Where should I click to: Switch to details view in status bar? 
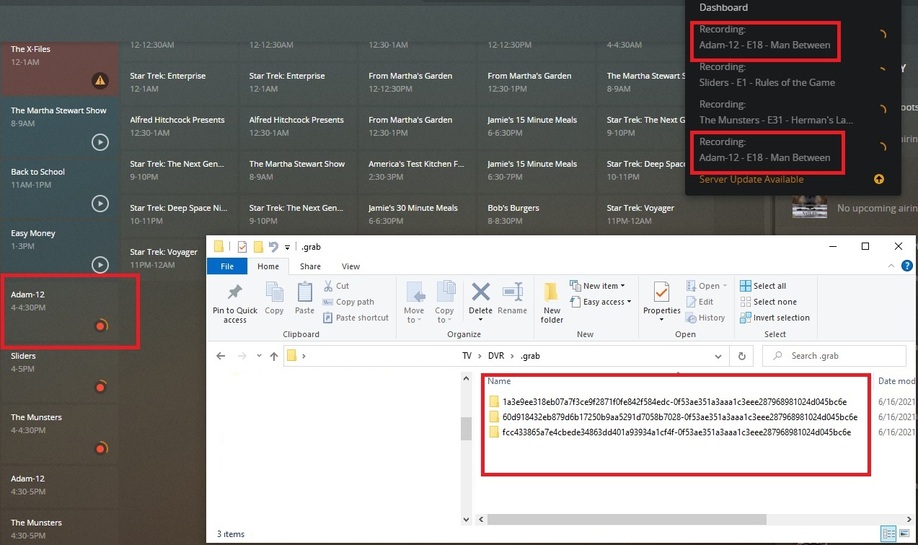tap(888, 533)
